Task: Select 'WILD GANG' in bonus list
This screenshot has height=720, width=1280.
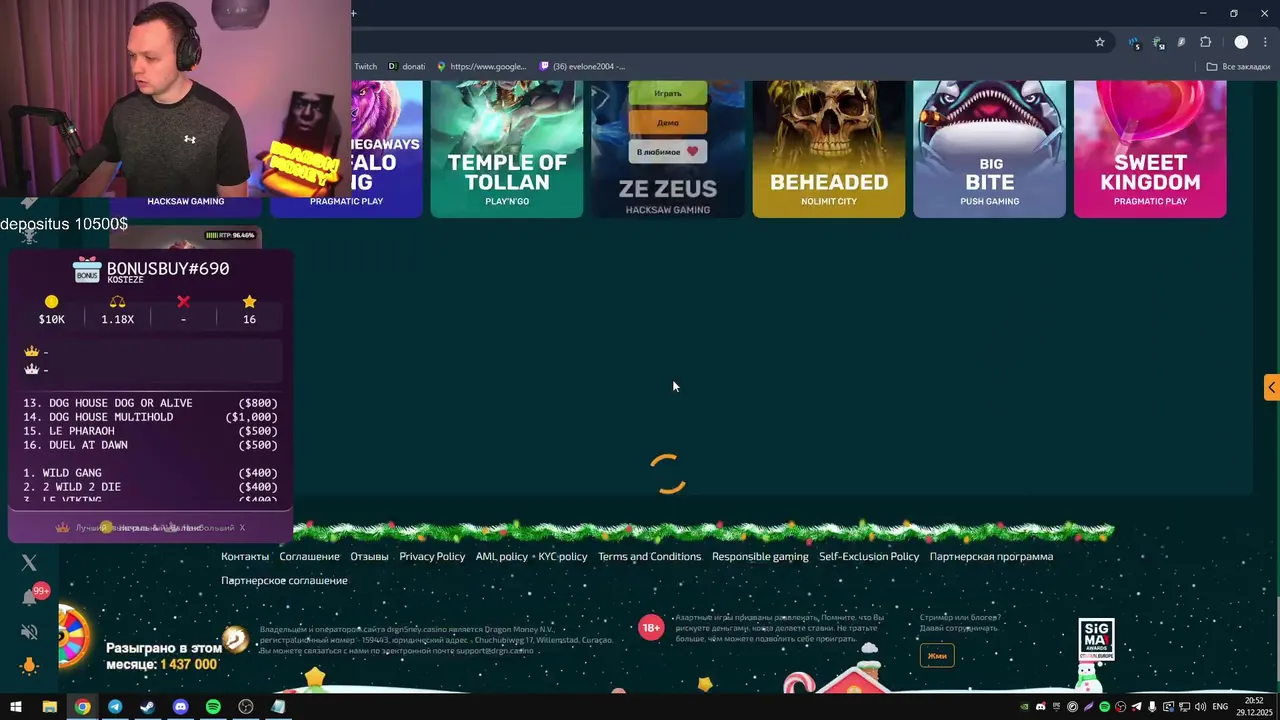Action: pos(150,473)
